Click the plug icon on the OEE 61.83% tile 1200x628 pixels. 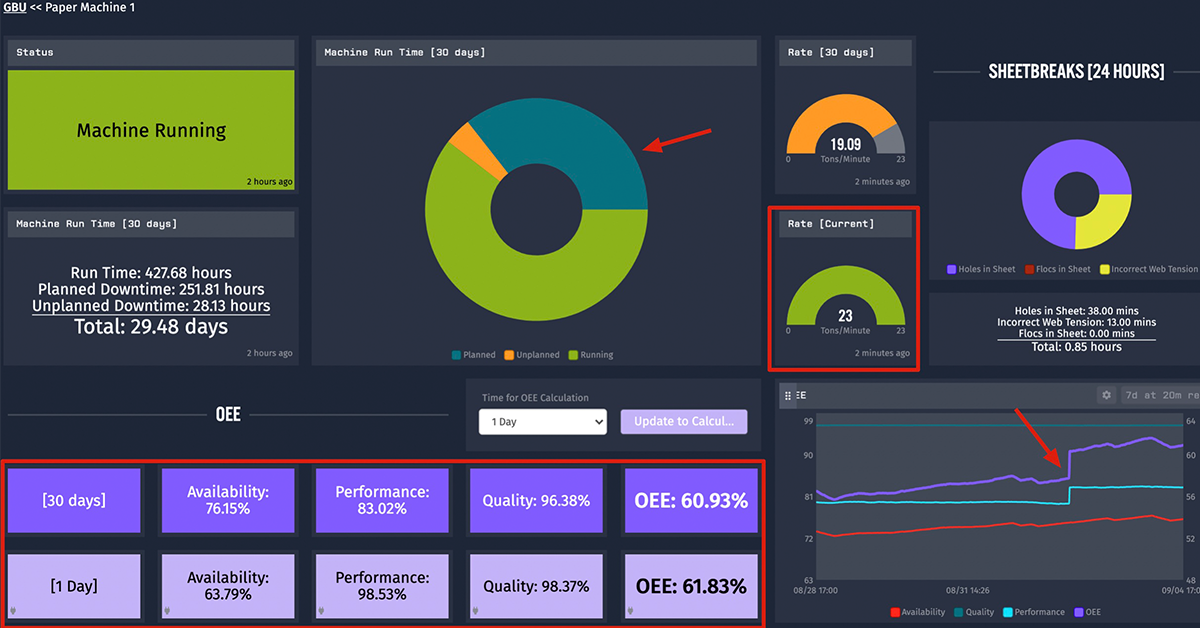tap(632, 611)
